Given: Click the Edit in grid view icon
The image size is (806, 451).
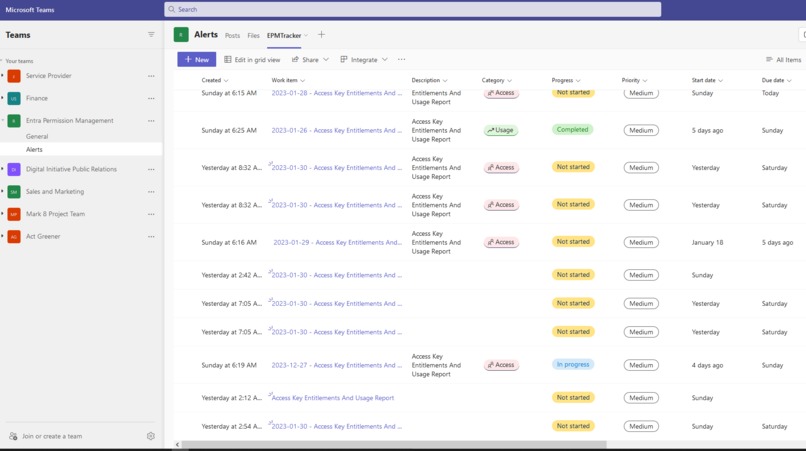Looking at the screenshot, I should (228, 60).
